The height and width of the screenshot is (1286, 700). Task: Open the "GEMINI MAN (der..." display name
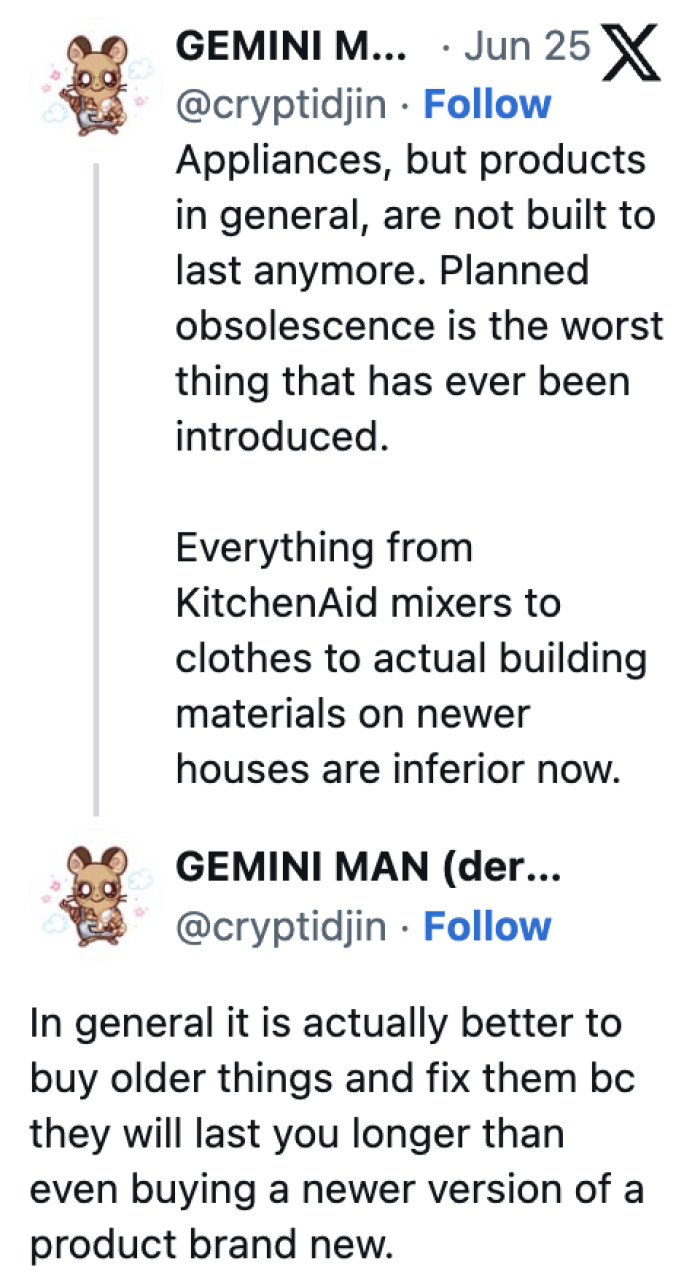click(367, 868)
